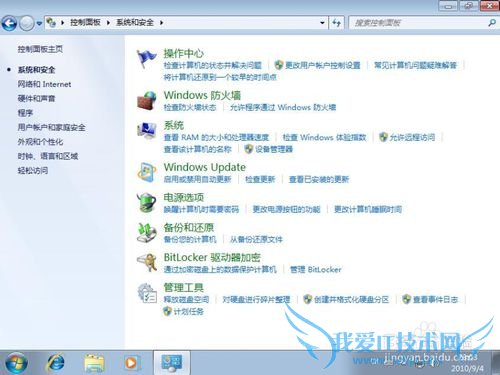The image size is (500, 375).
Task: Open 外观和个性化 category
Action: pos(40,142)
